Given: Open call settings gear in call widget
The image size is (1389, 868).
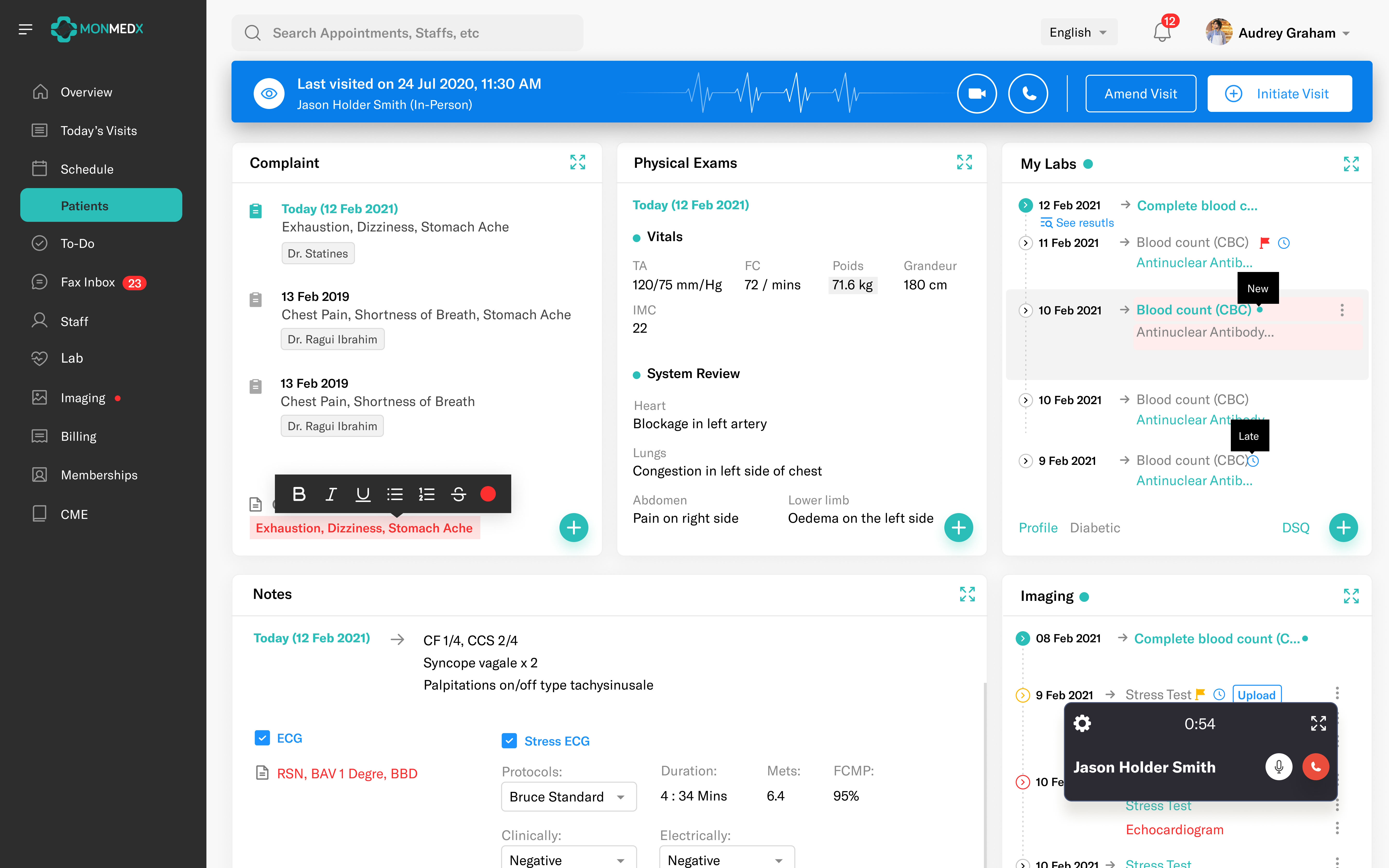Looking at the screenshot, I should [1082, 723].
